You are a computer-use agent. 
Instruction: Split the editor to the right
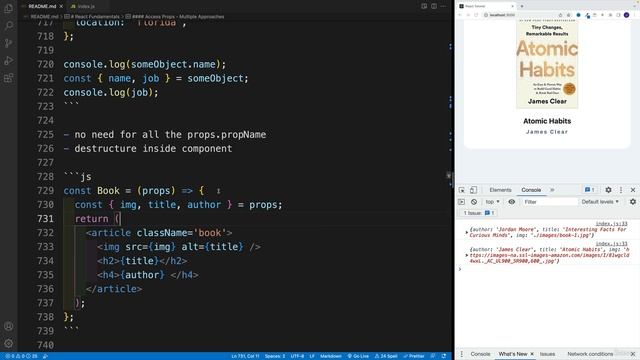click(x=434, y=6)
